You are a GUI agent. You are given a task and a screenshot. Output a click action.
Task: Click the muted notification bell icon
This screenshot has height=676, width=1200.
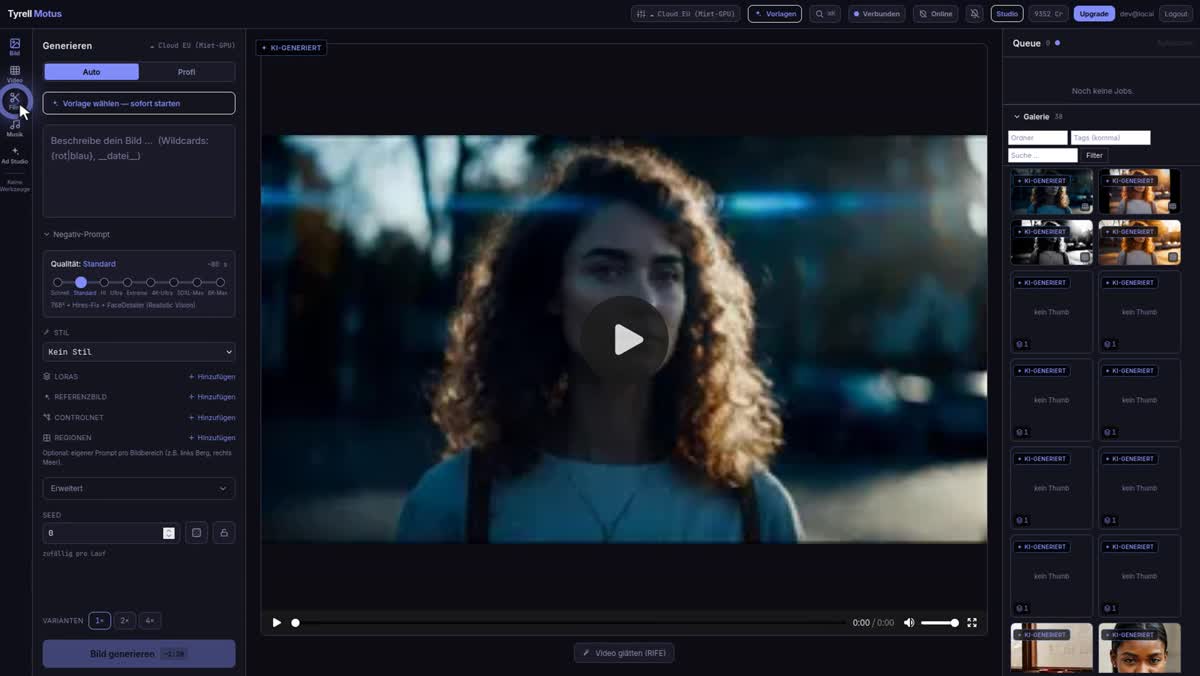pyautogui.click(x=973, y=14)
